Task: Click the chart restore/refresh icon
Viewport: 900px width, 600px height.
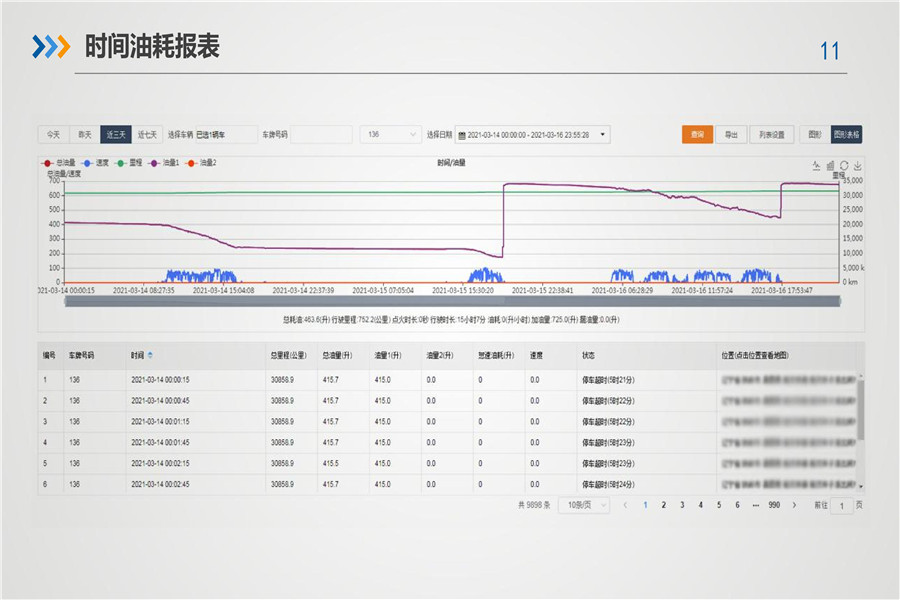Action: click(843, 165)
